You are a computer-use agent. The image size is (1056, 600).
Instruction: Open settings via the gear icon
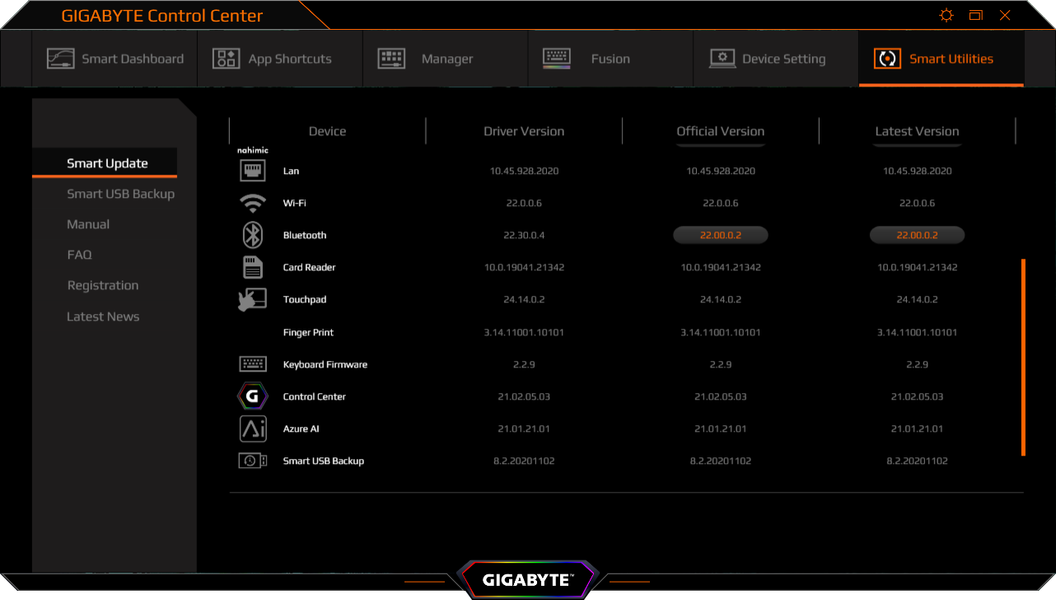click(x=946, y=15)
